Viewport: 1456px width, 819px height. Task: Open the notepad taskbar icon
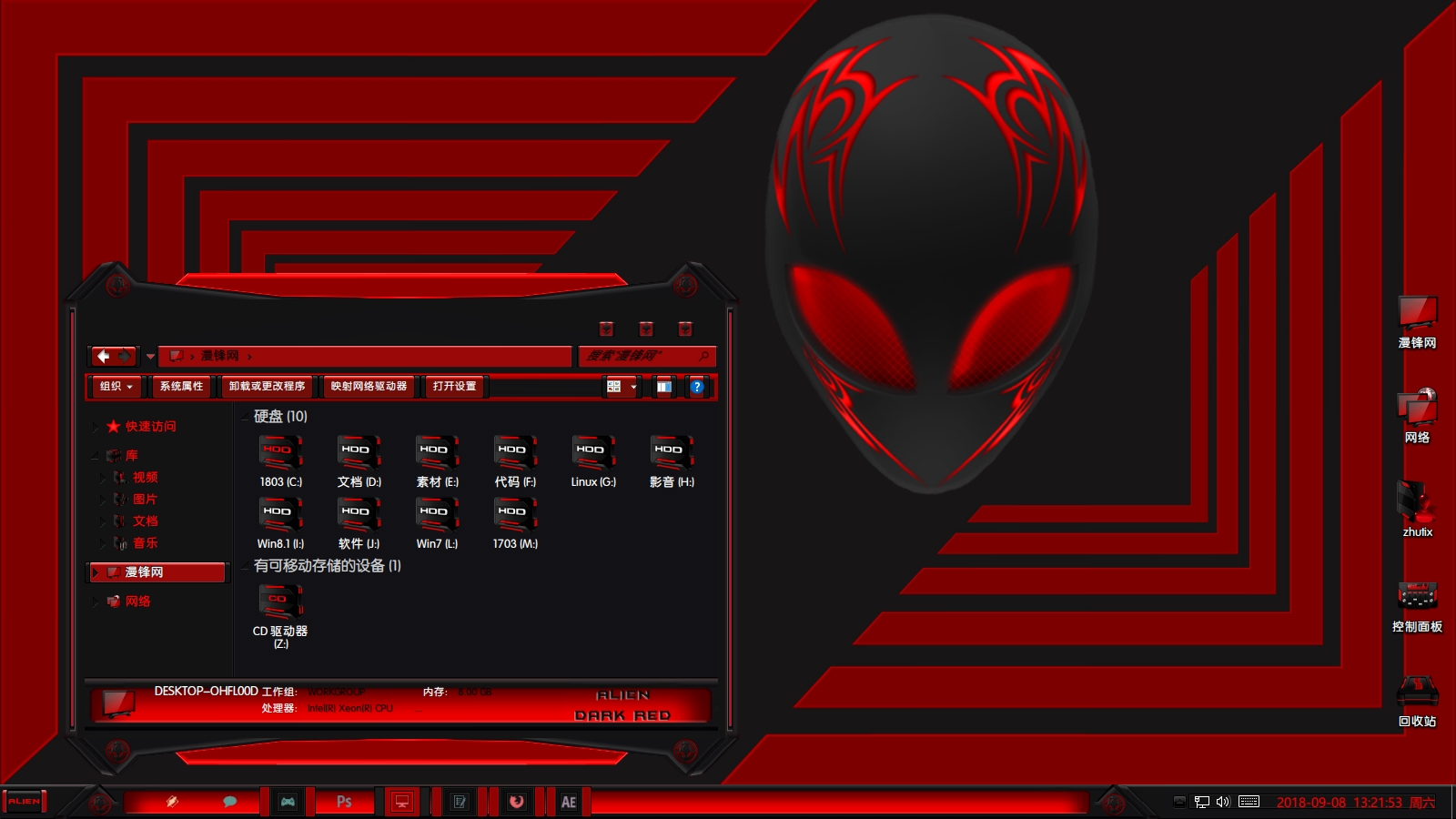[460, 802]
